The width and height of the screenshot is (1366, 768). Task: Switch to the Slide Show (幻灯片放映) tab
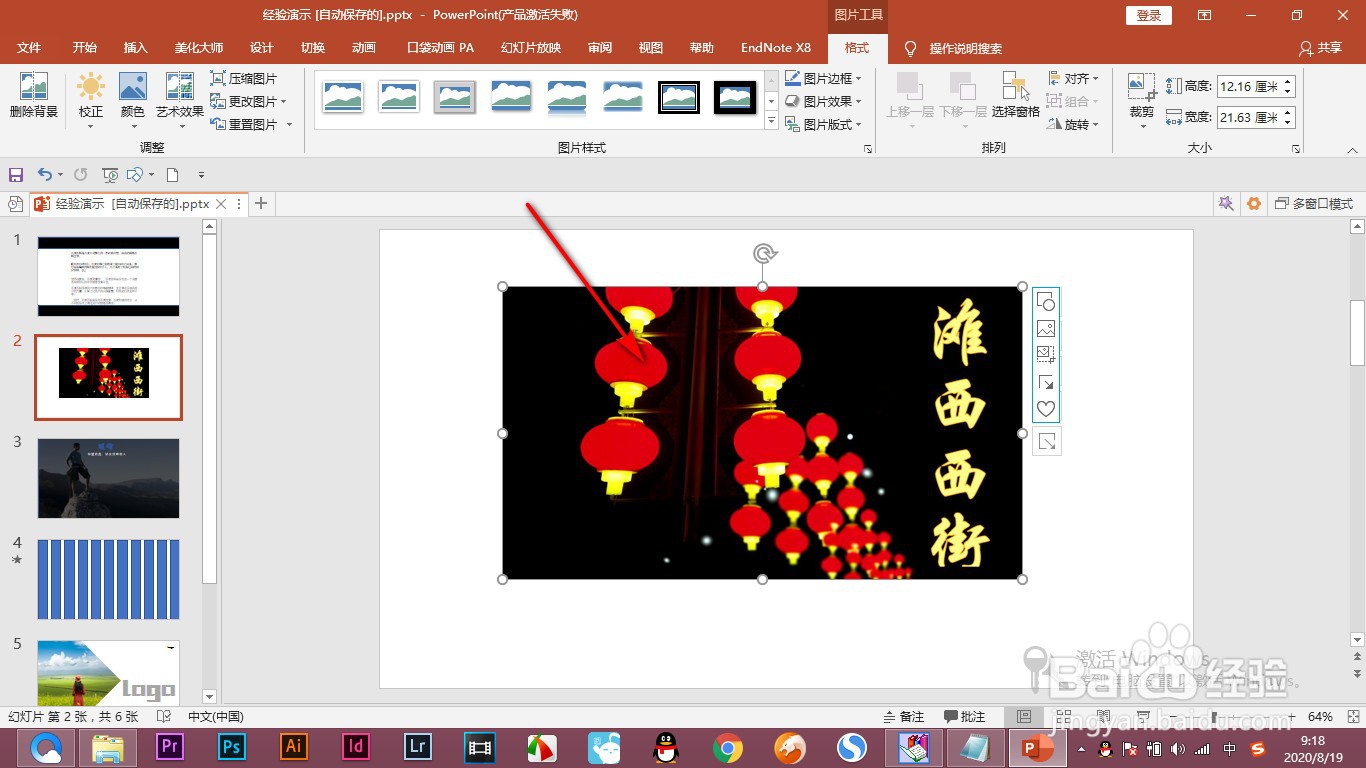tap(531, 48)
